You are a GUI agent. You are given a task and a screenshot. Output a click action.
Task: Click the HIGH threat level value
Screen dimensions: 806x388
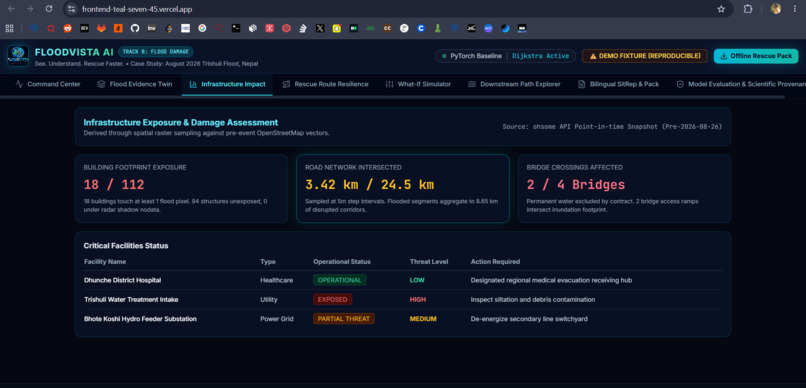[418, 299]
